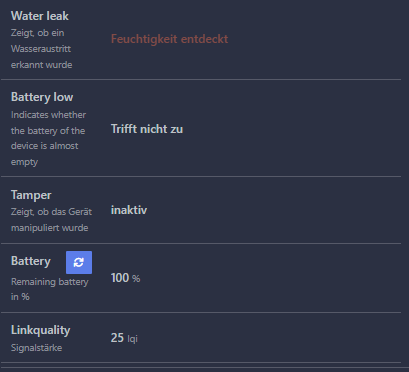The width and height of the screenshot is (409, 372).
Task: Select the 'Feuchtigkeit entdeckt' water leak status
Action: (169, 39)
